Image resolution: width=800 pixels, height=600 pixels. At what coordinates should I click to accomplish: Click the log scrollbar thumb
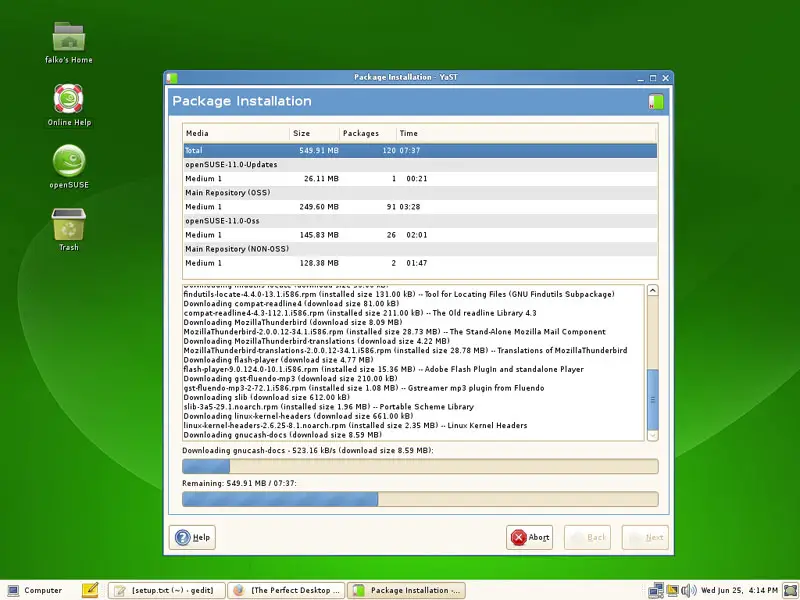[x=653, y=399]
